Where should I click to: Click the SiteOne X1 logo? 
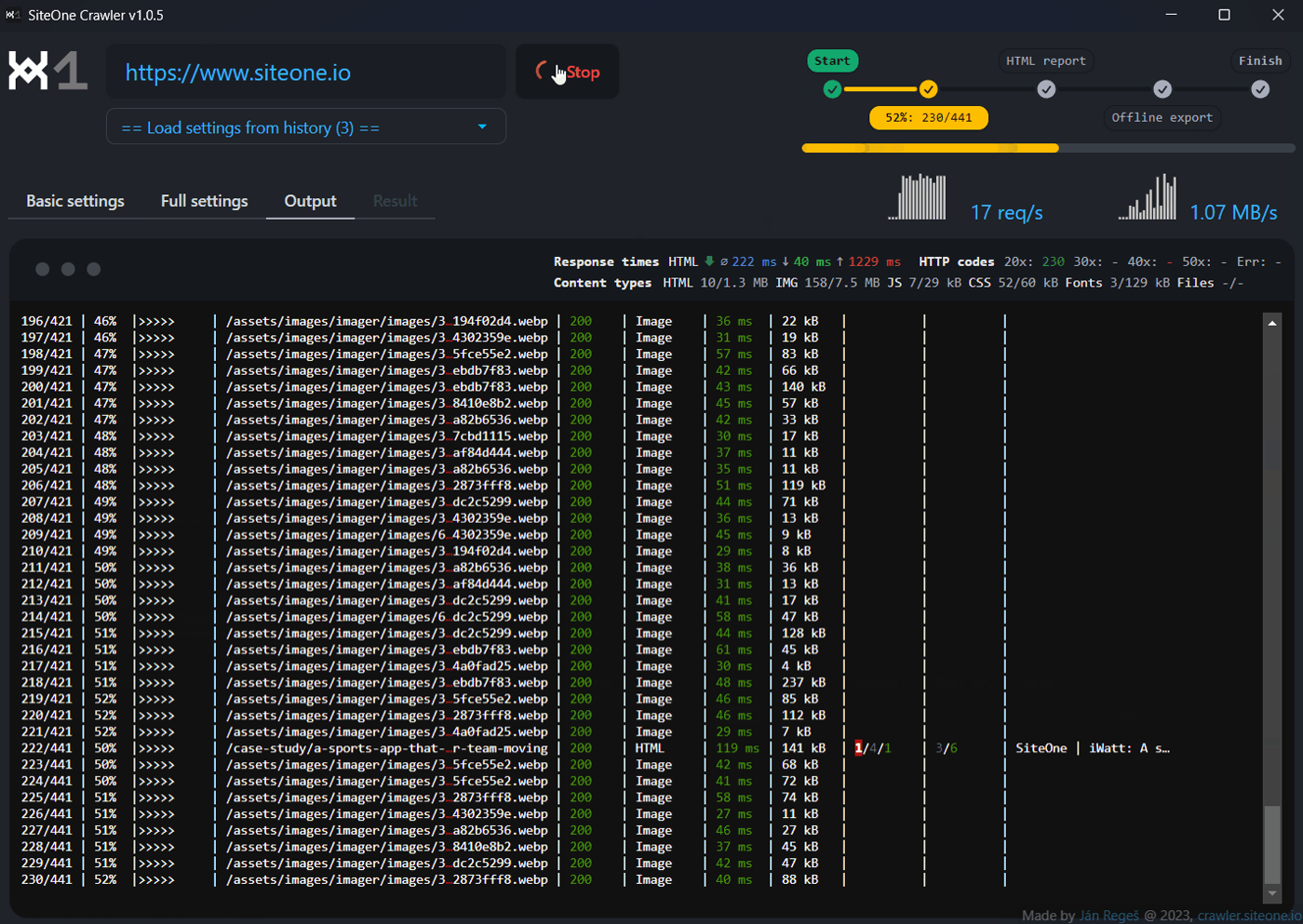coord(48,71)
